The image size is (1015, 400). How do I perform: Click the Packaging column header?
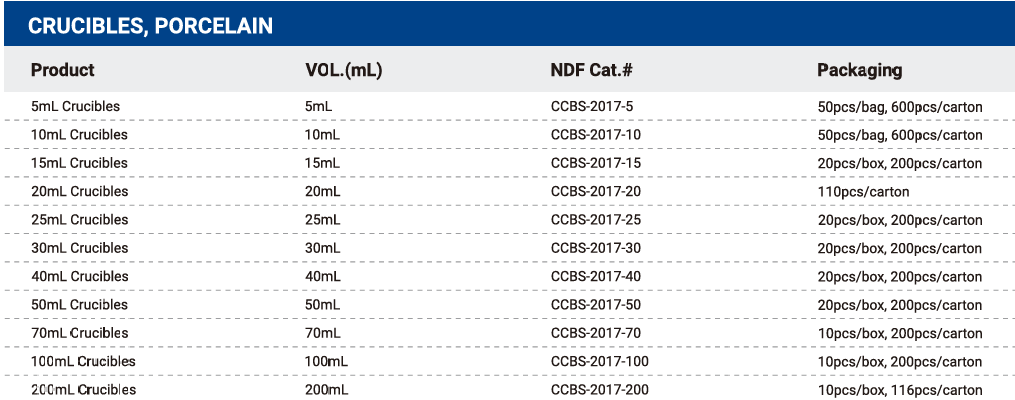pos(860,71)
